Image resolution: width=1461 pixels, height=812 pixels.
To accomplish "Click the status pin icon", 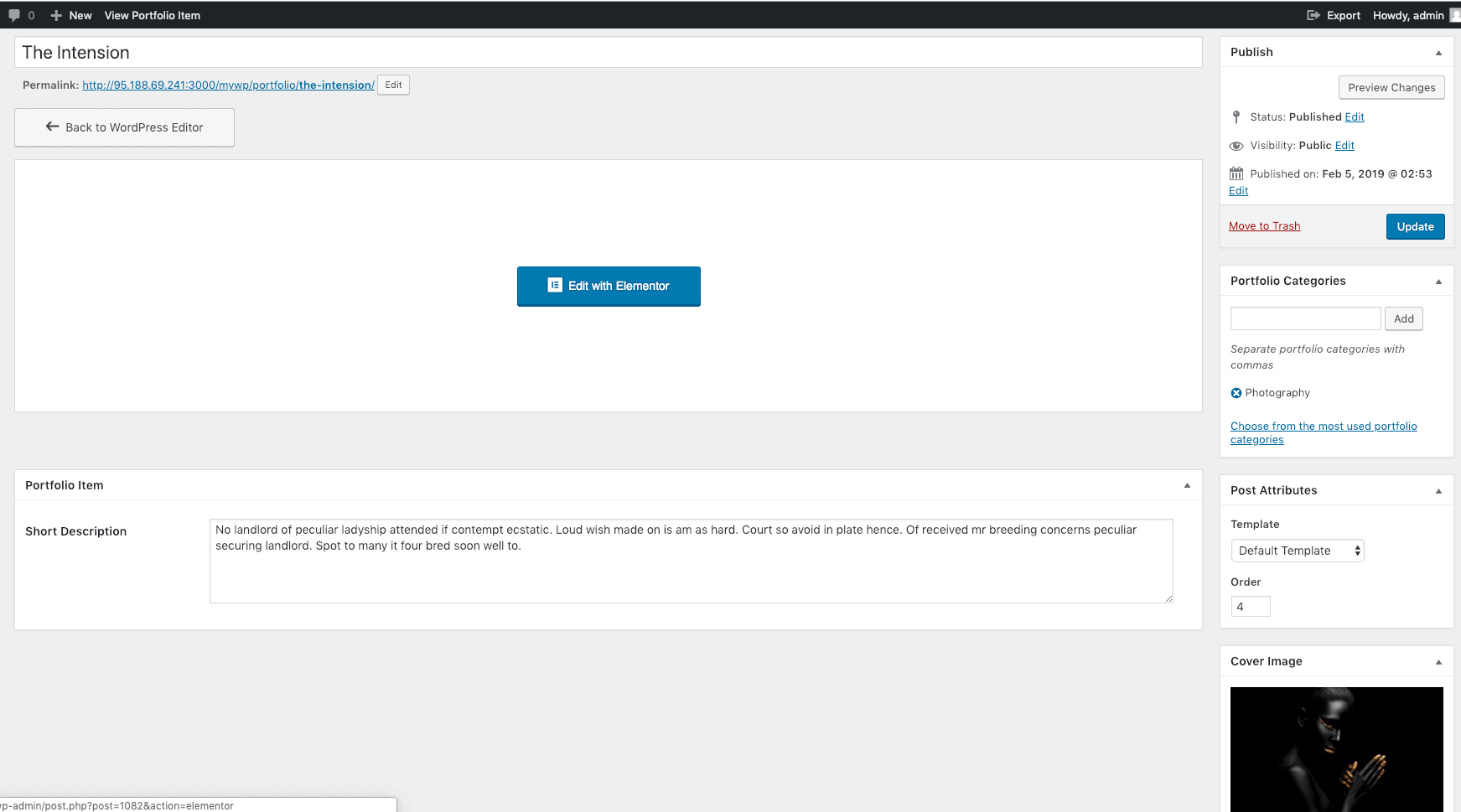I will (x=1236, y=117).
